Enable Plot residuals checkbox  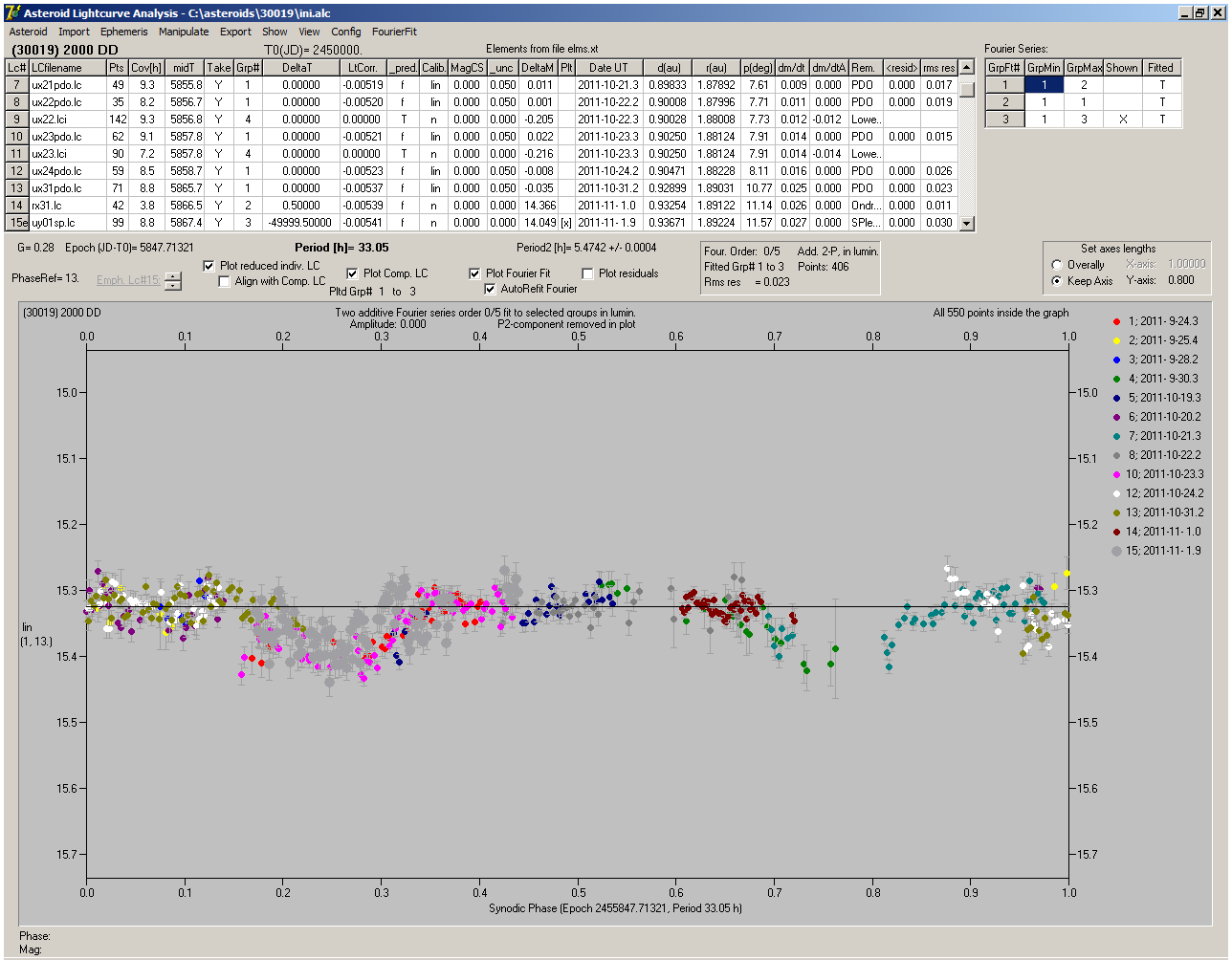(588, 273)
